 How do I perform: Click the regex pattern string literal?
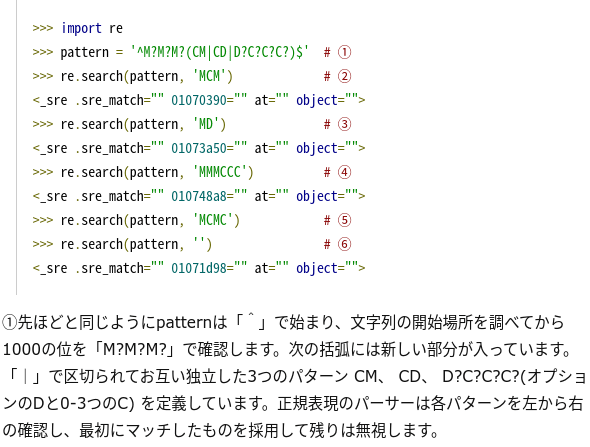pyautogui.click(x=220, y=52)
